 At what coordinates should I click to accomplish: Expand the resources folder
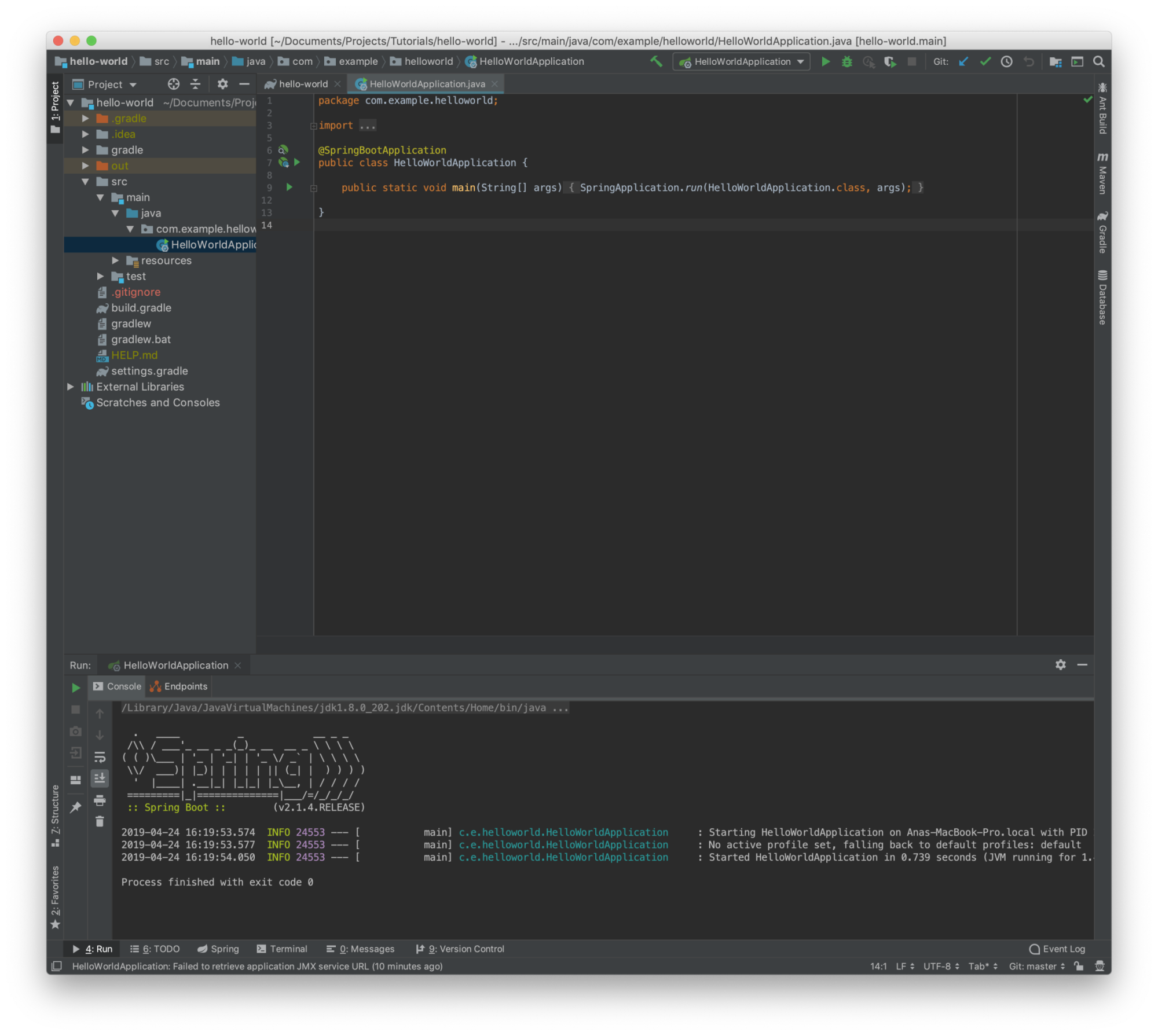pyautogui.click(x=115, y=260)
